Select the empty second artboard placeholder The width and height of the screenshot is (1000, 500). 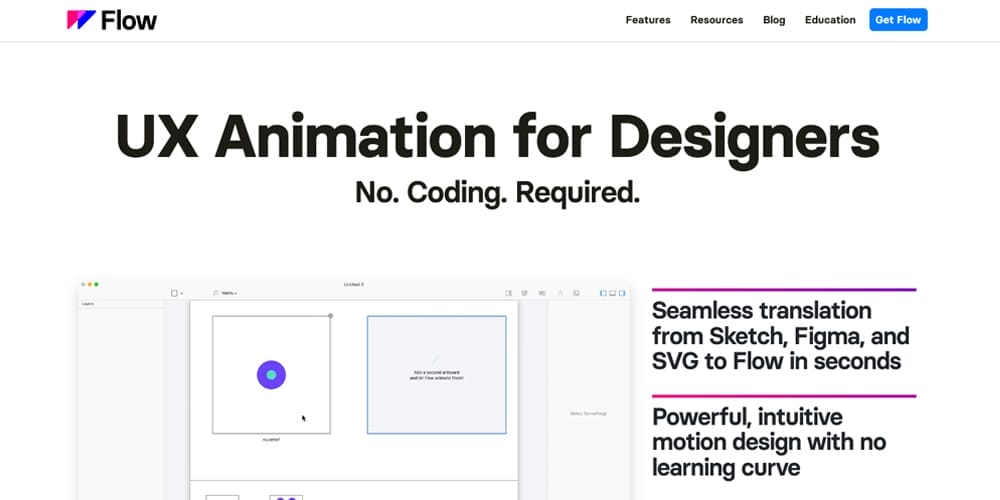point(436,375)
